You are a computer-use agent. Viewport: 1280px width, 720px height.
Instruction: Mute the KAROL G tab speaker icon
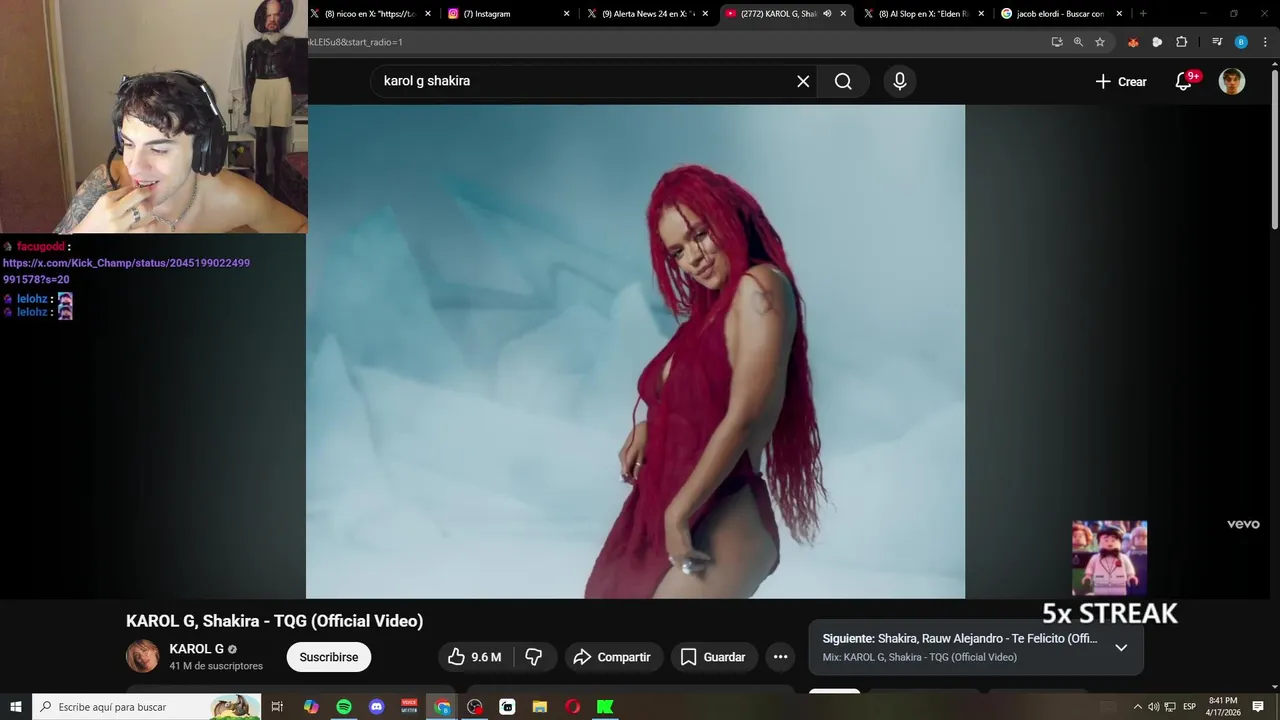coord(827,14)
